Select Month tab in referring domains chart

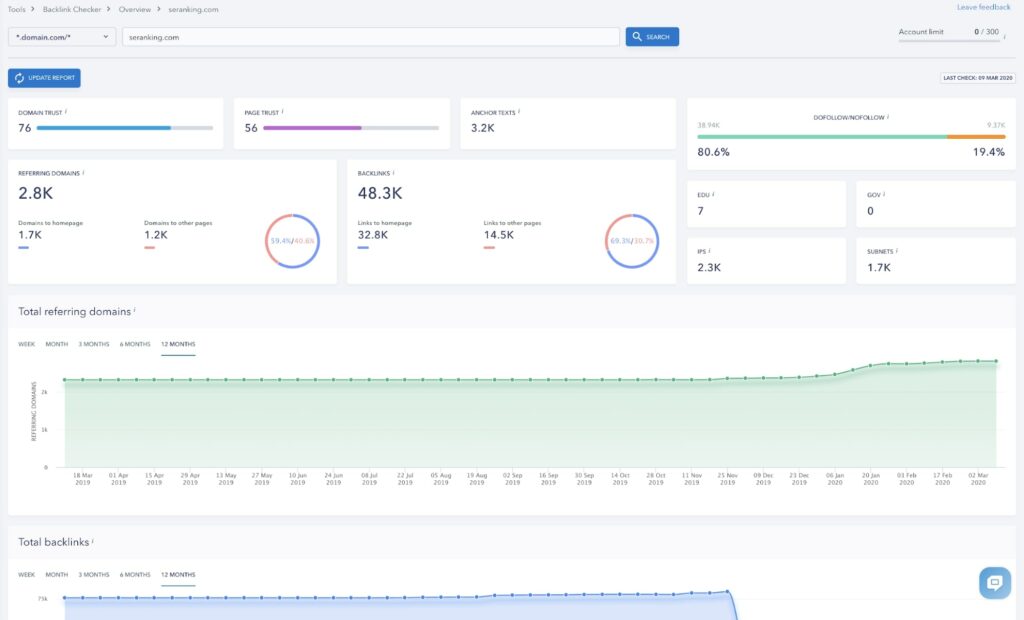57,344
